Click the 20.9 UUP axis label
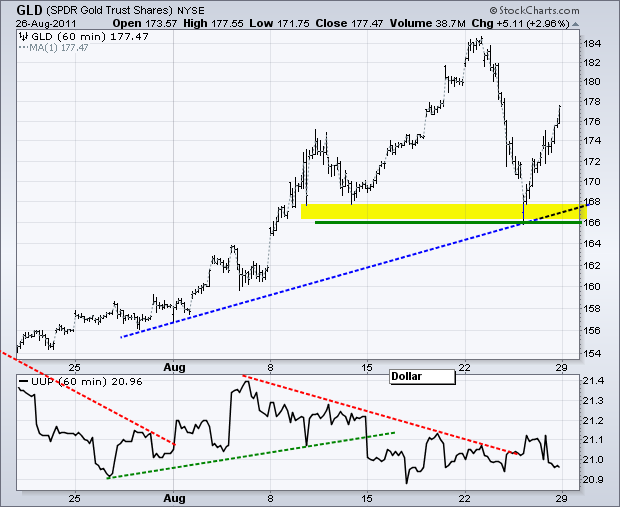620x507 pixels. (593, 479)
